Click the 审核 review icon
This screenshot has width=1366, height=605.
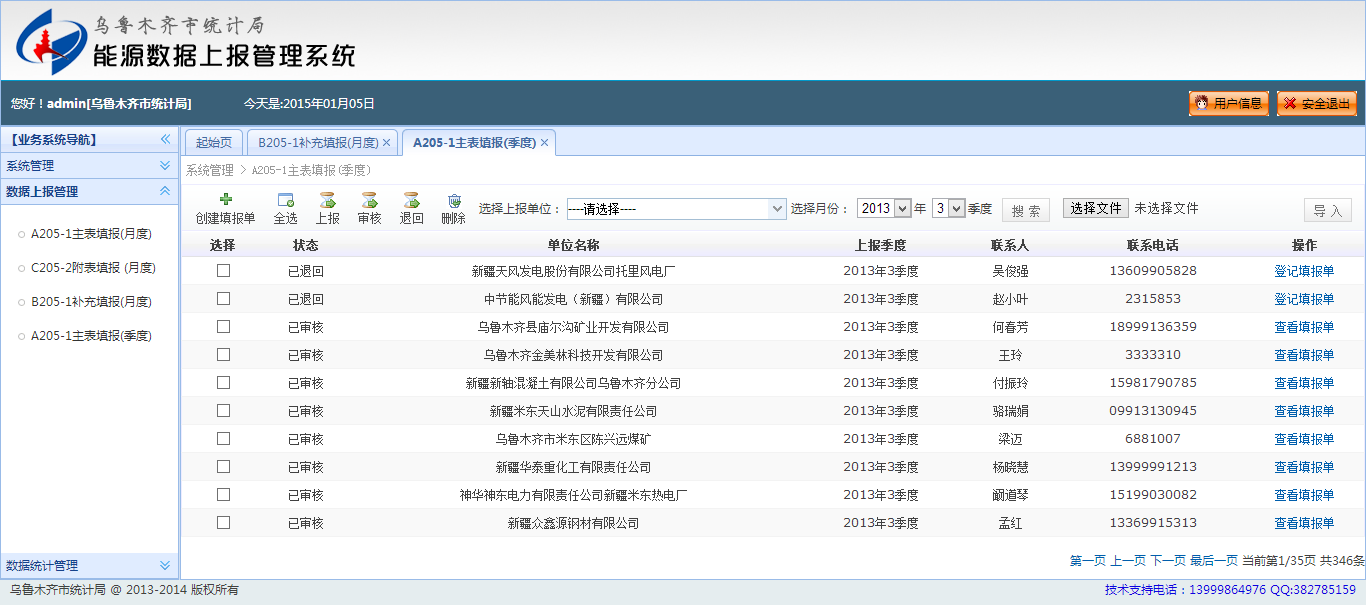[370, 200]
